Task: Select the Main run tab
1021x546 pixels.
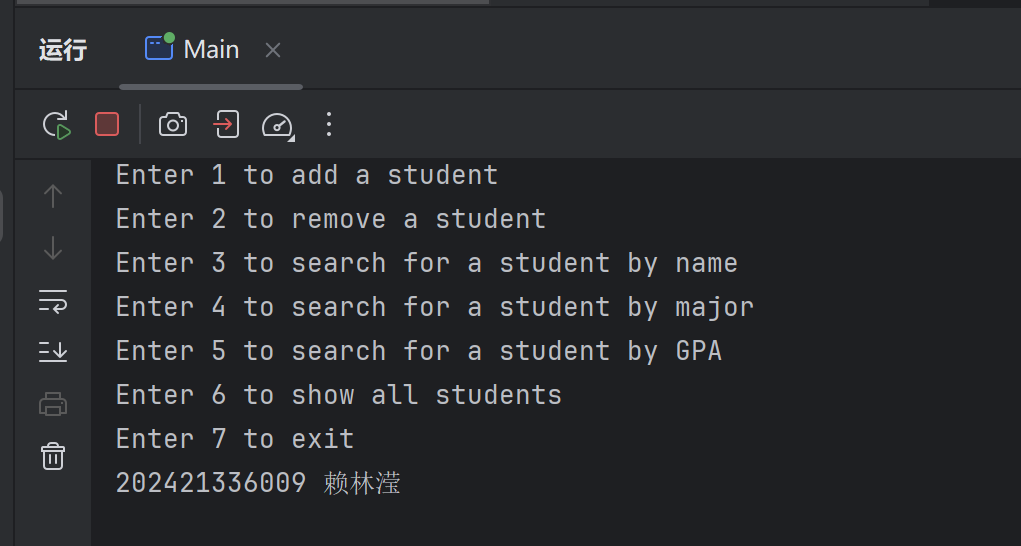Action: (193, 49)
